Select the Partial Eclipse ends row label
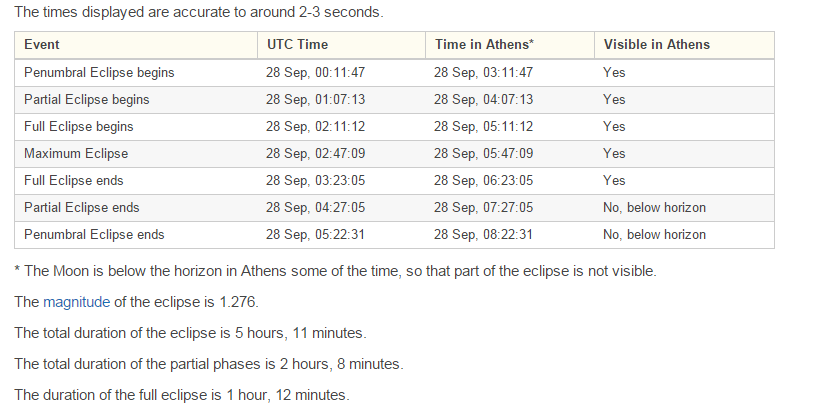Image resolution: width=816 pixels, height=412 pixels. click(82, 208)
